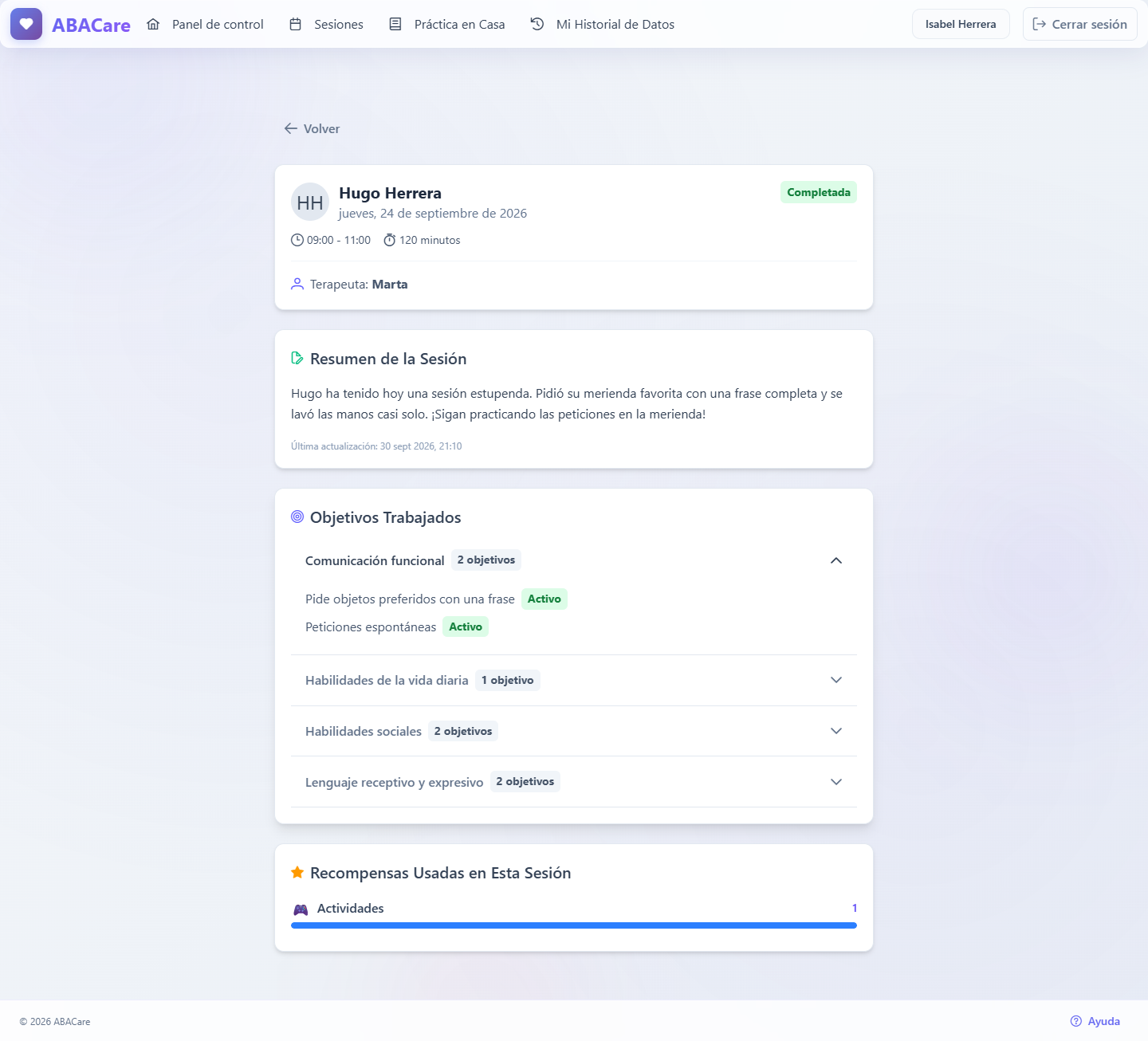1148x1041 pixels.
Task: Click the 2 objetivos badge for Habilidades sociales
Action: coord(463,731)
